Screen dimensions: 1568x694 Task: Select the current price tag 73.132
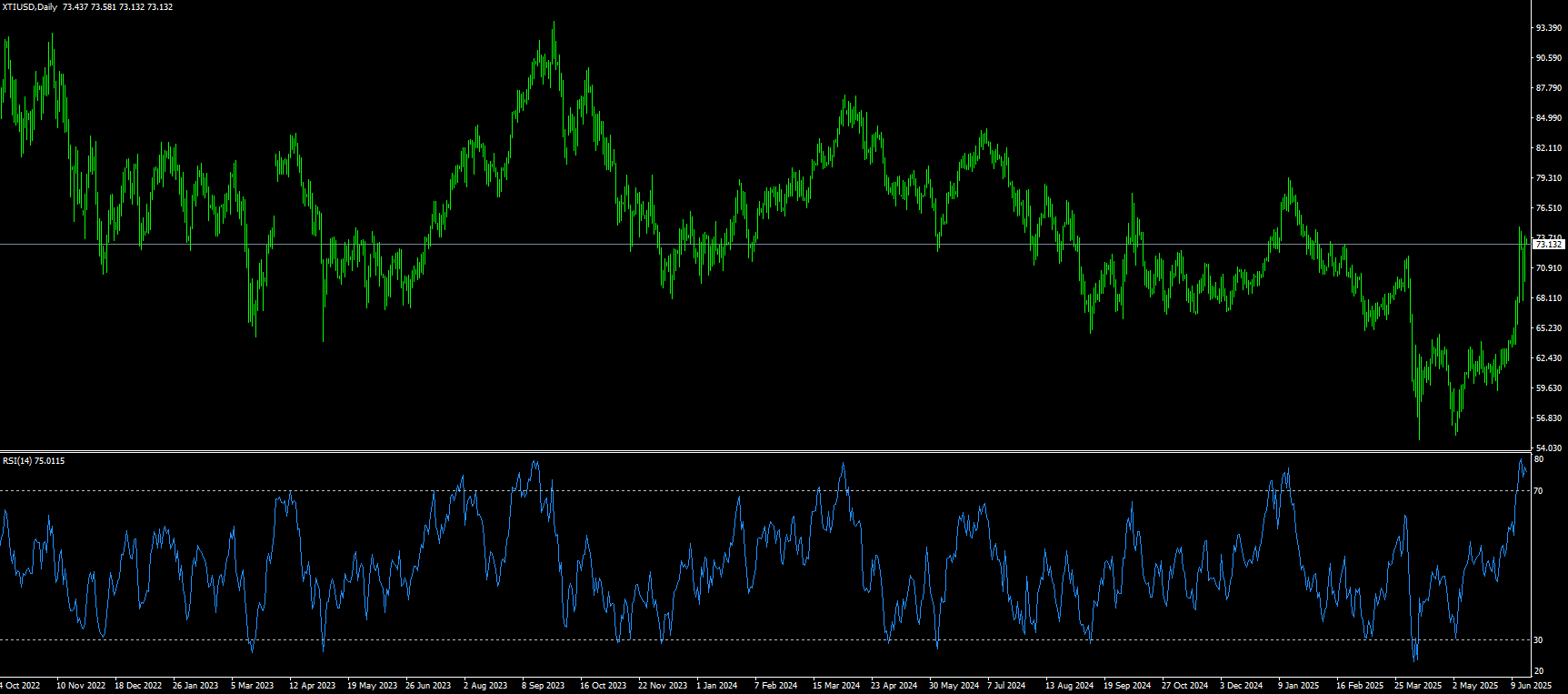[x=1548, y=245]
